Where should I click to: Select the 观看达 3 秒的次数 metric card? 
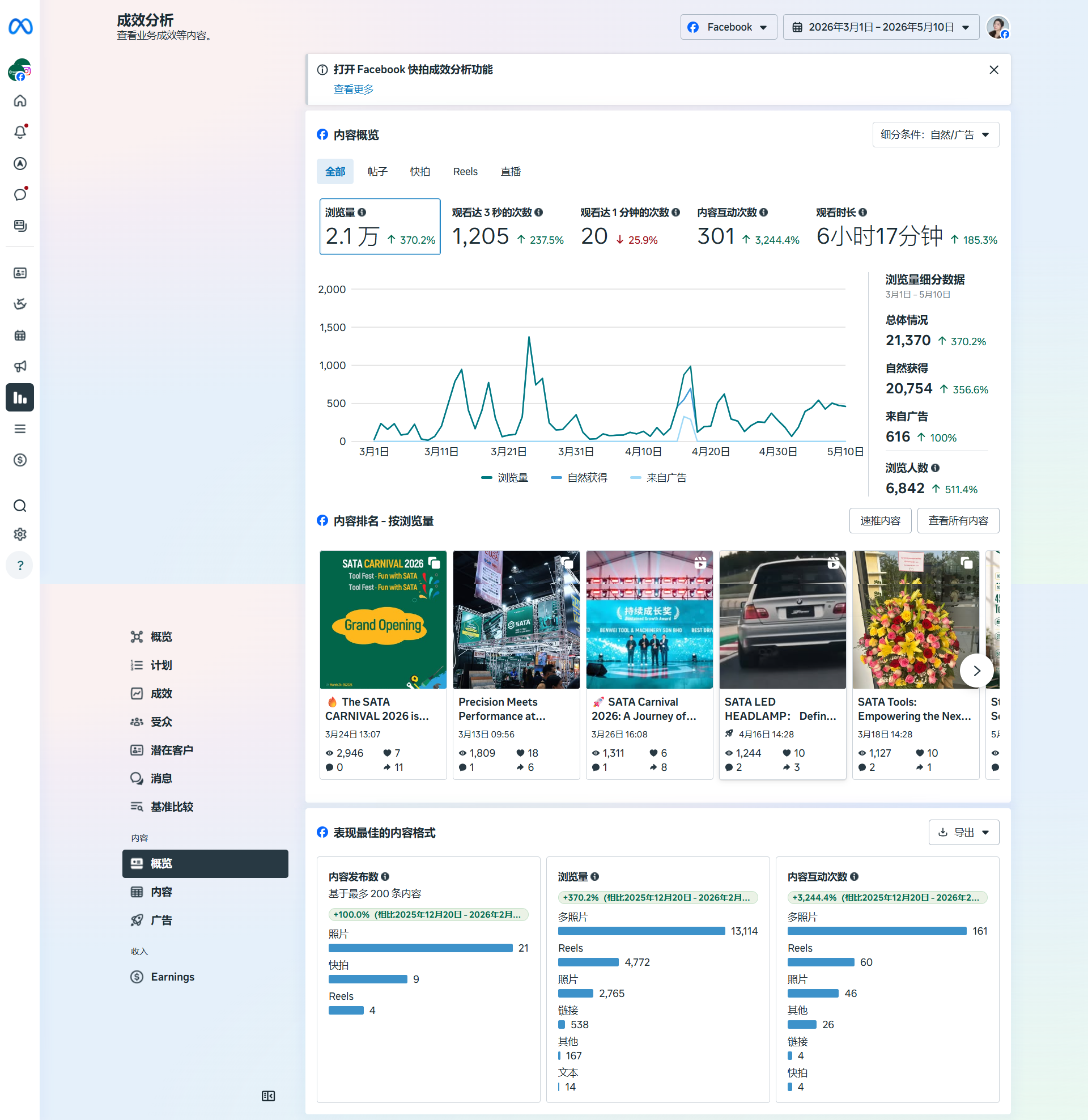click(x=507, y=227)
